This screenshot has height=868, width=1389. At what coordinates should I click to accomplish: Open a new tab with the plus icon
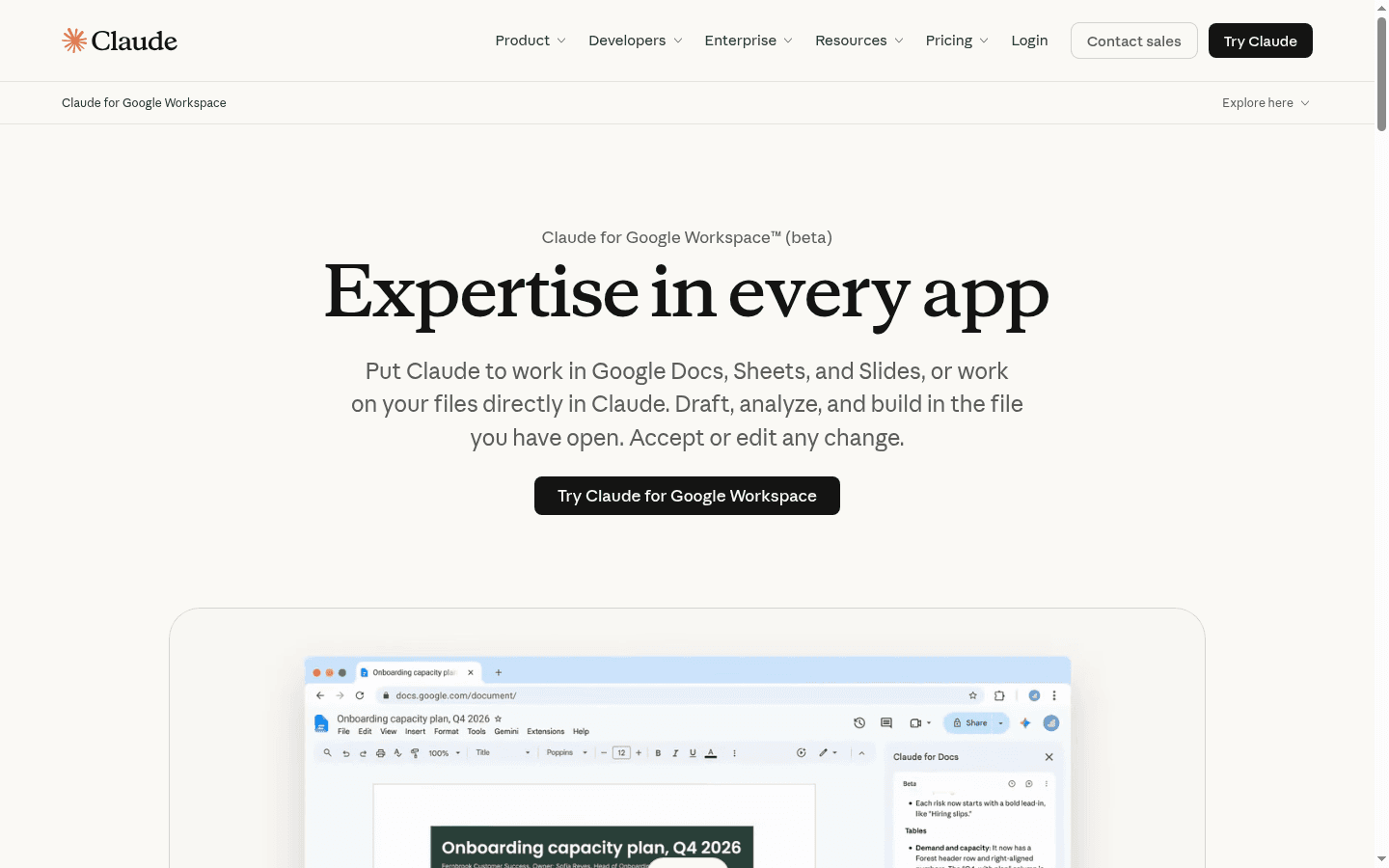pos(499,672)
